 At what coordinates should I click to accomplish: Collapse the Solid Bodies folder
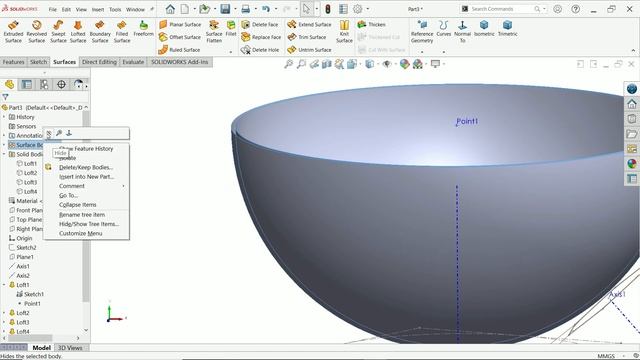4,154
